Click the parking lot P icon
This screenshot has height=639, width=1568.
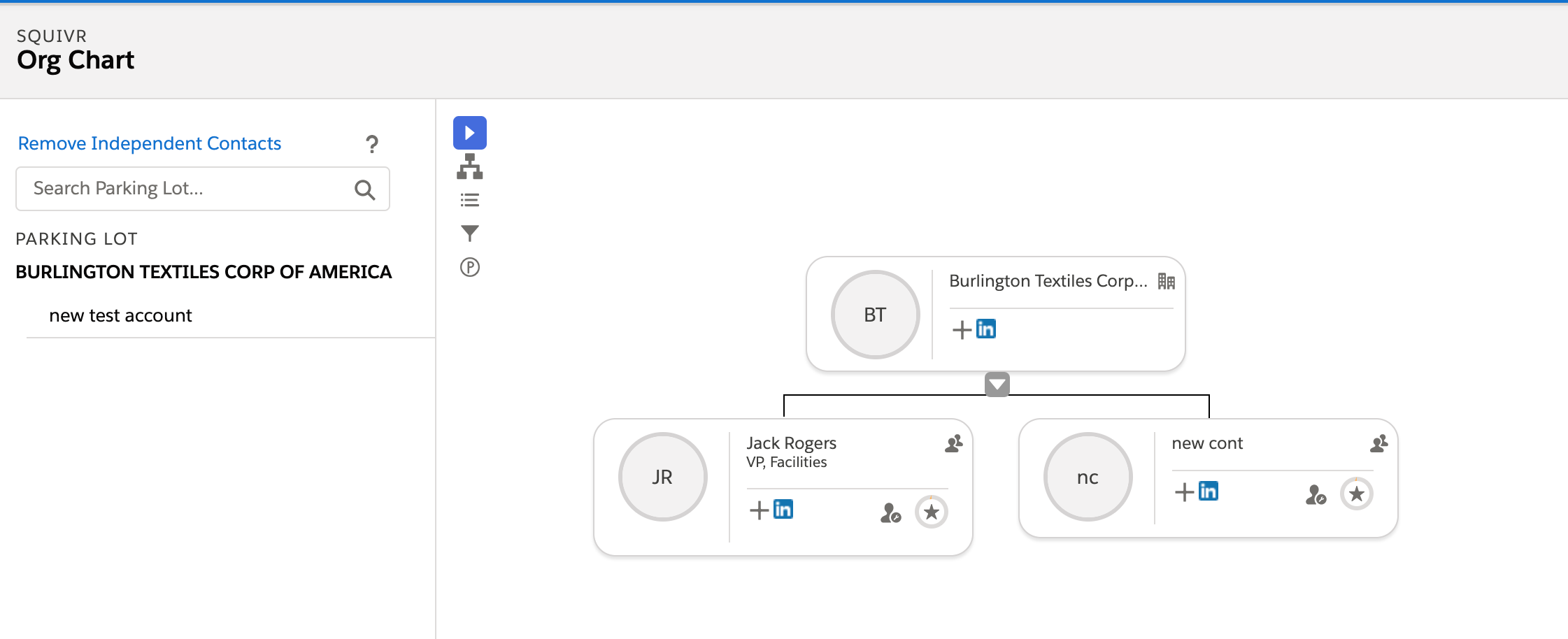coord(469,267)
